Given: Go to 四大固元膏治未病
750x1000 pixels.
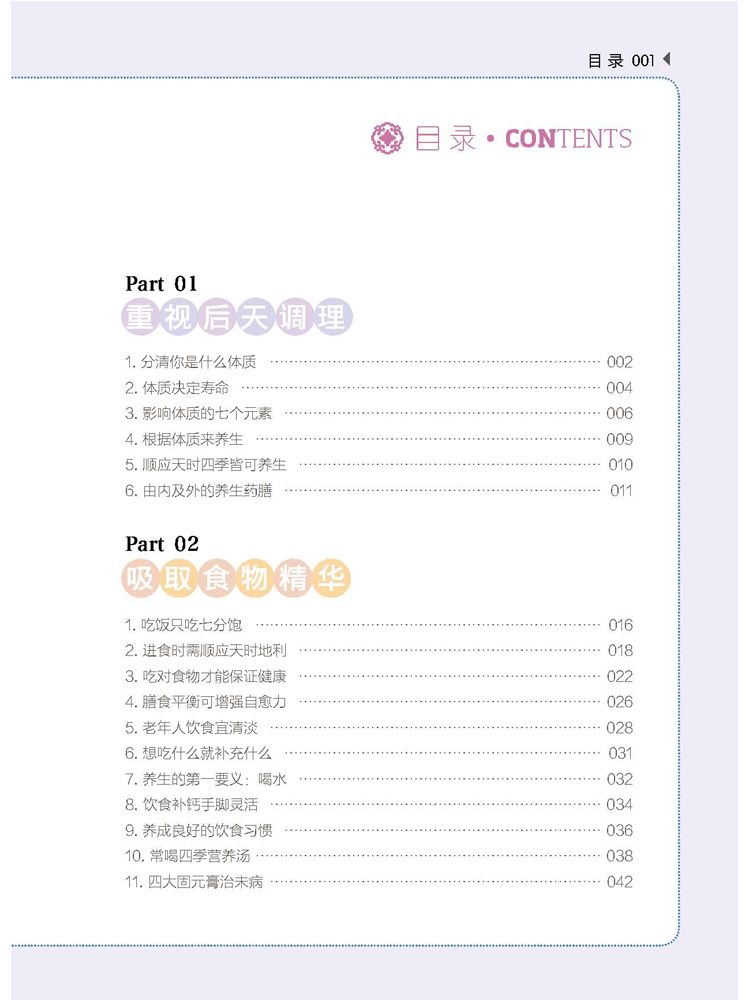Looking at the screenshot, I should 199,881.
